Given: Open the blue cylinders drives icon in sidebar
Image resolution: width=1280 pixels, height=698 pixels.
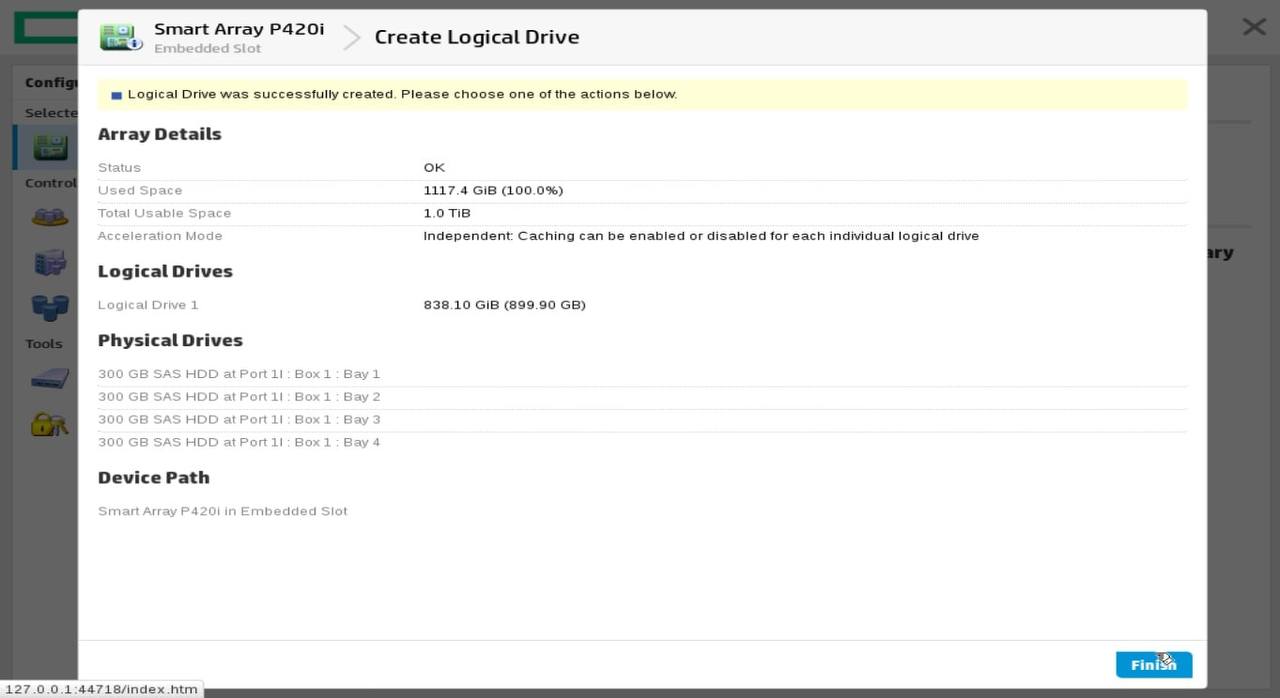Looking at the screenshot, I should click(50, 306).
